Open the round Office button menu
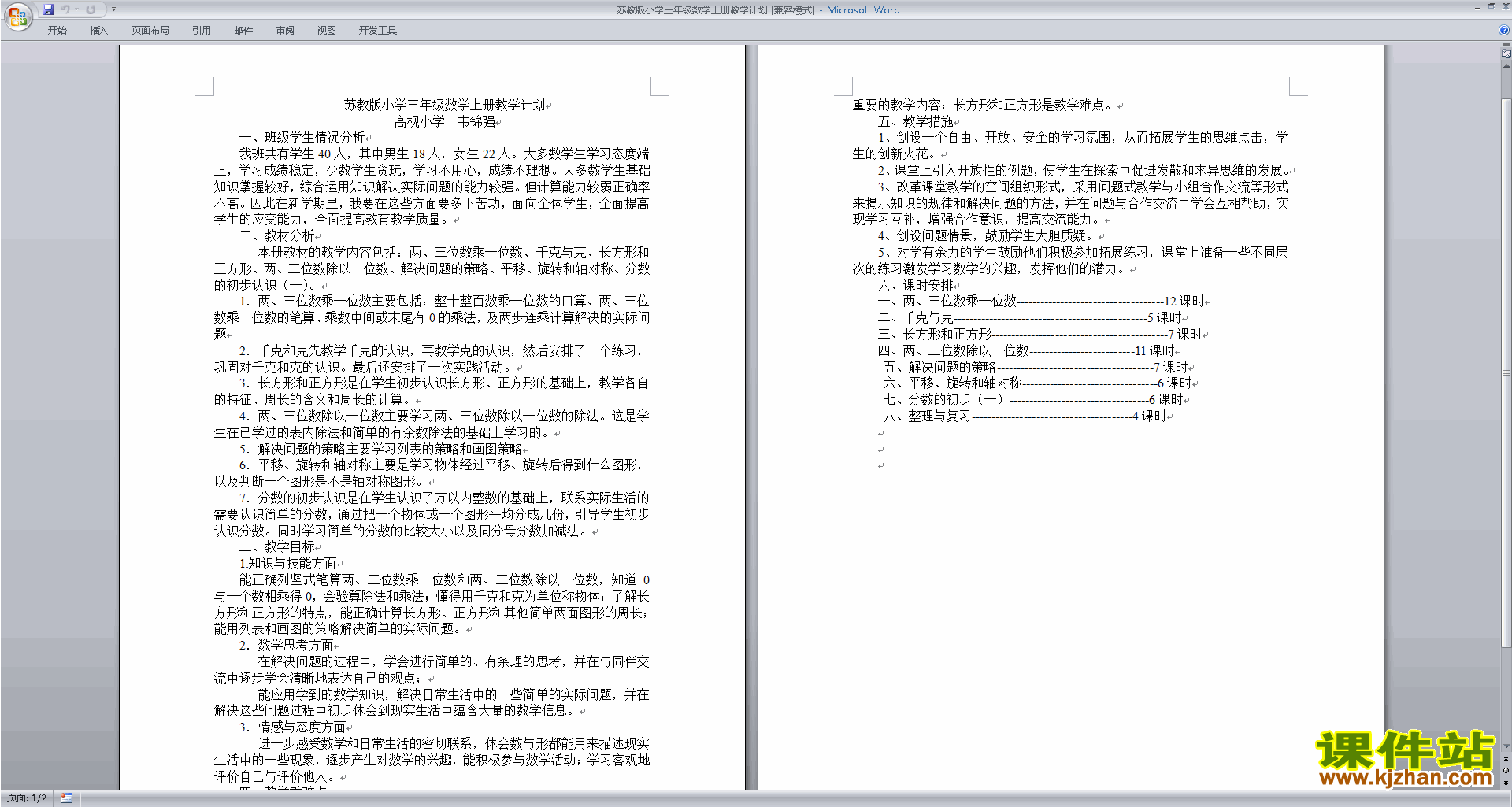 click(x=17, y=17)
